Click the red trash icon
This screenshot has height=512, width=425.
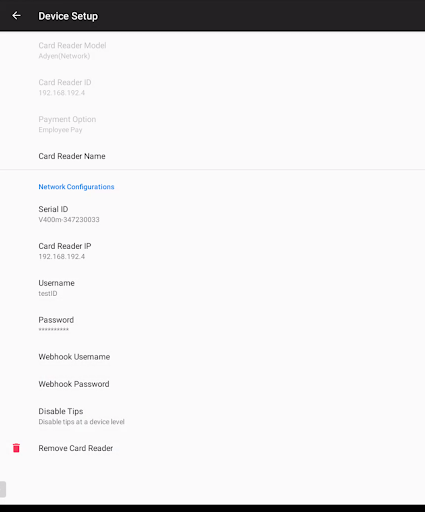pyautogui.click(x=16, y=448)
